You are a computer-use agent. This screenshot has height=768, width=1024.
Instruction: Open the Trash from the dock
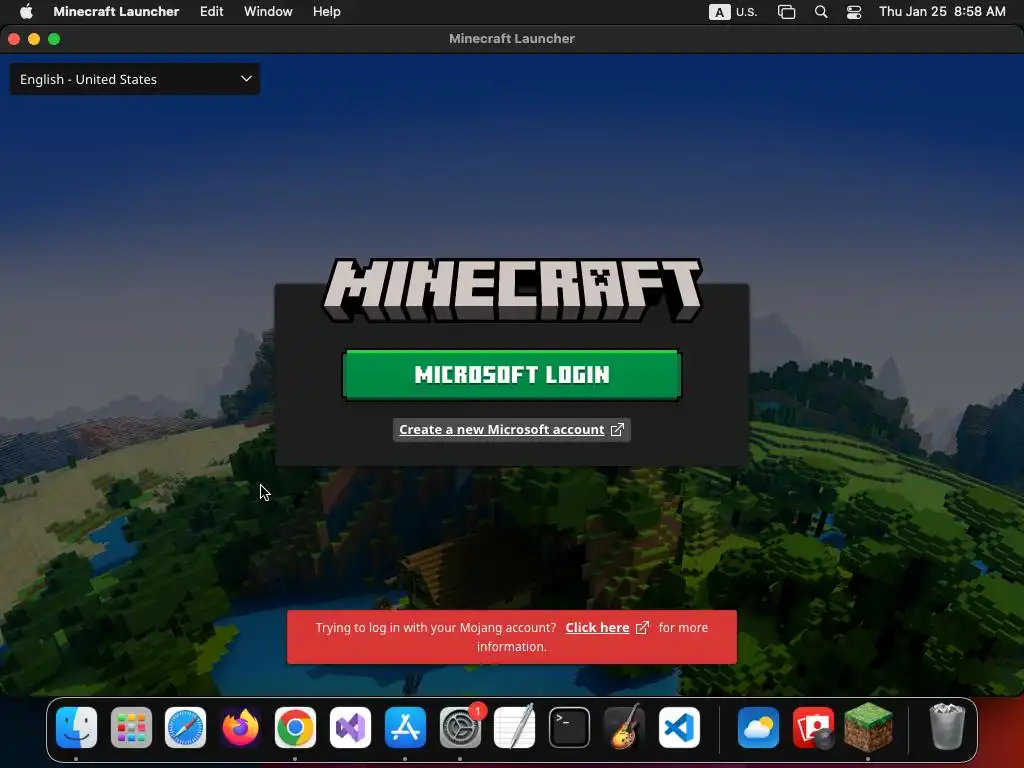[947, 727]
